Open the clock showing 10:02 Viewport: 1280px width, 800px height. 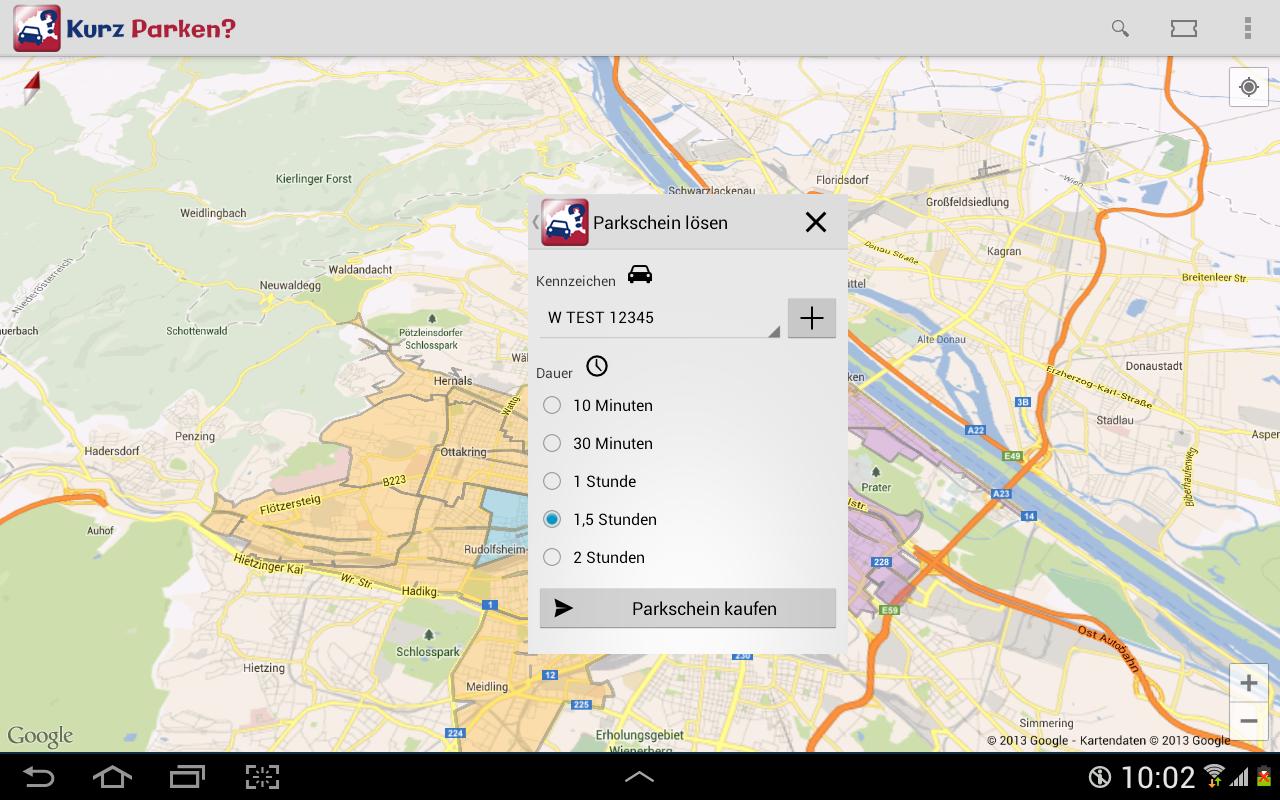[x=1158, y=777]
